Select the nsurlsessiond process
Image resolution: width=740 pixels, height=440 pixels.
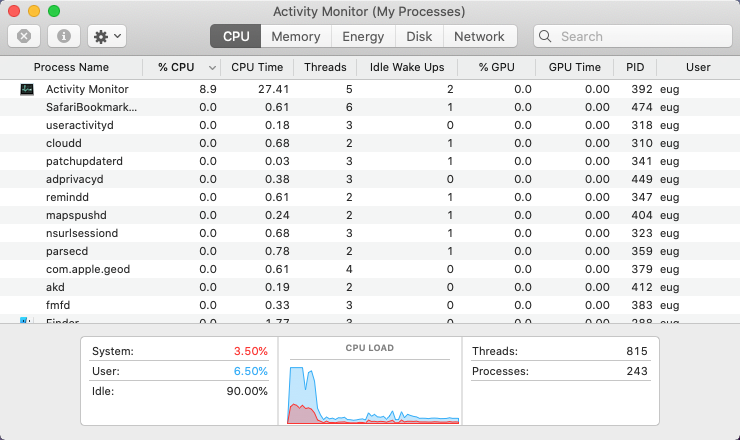click(370, 233)
